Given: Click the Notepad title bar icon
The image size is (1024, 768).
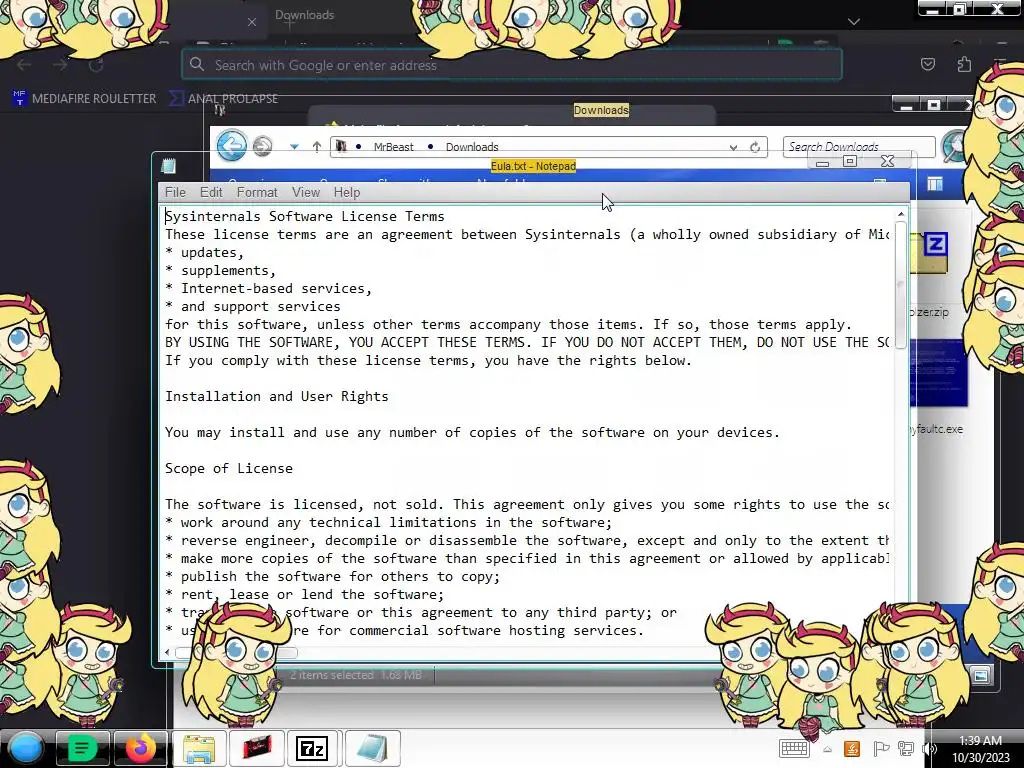Looking at the screenshot, I should pos(168,166).
